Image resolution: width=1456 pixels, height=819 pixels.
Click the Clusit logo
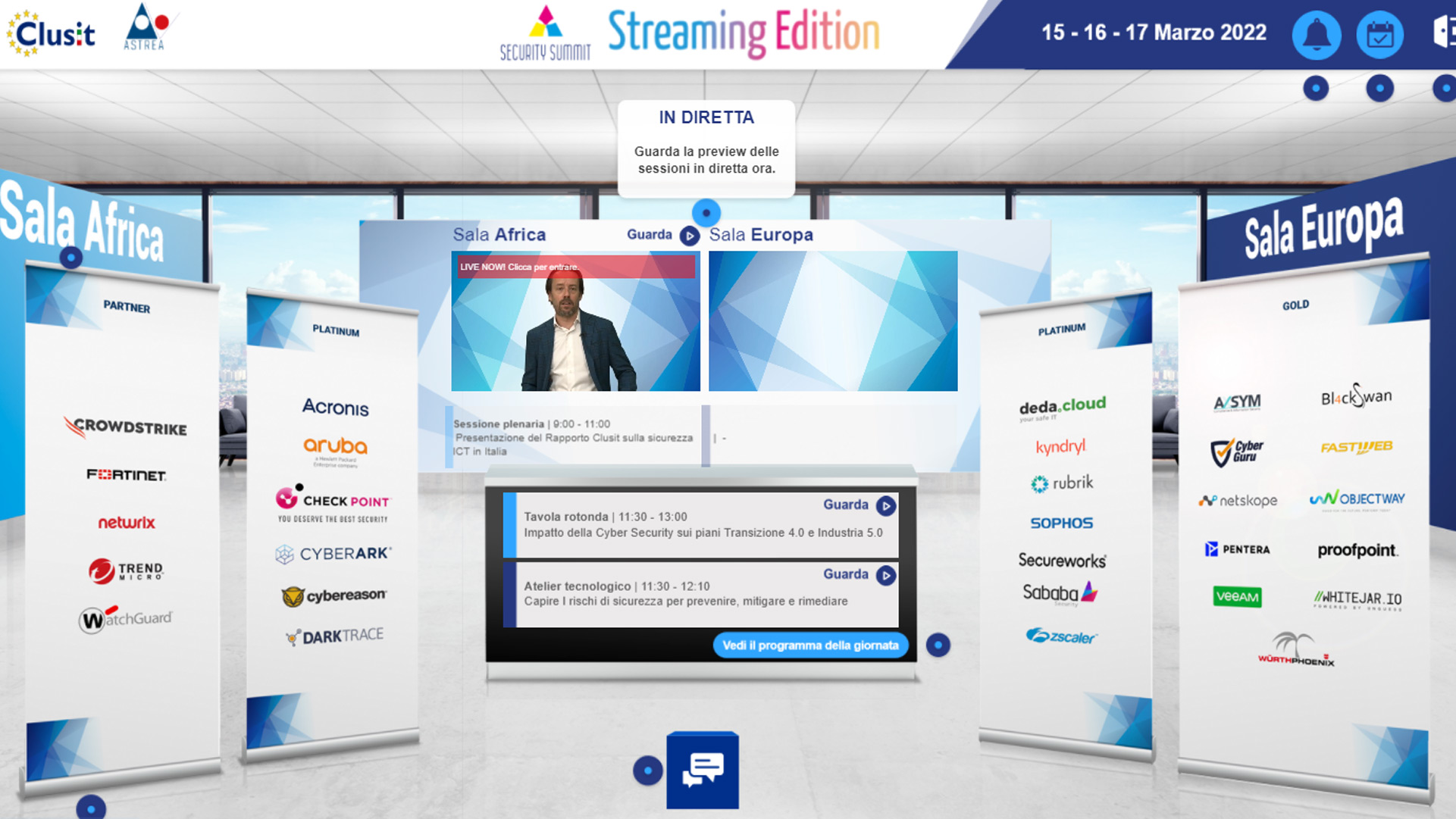(52, 33)
